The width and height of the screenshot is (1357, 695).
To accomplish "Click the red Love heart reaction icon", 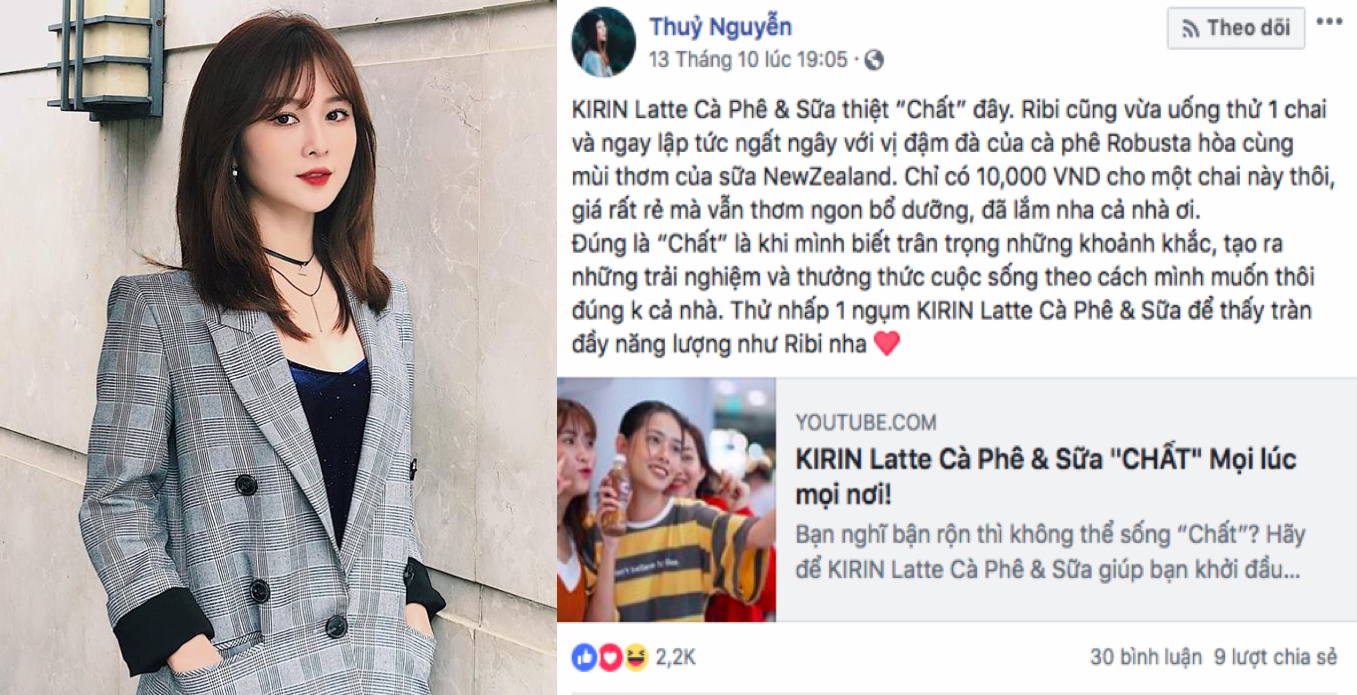I will click(x=609, y=657).
